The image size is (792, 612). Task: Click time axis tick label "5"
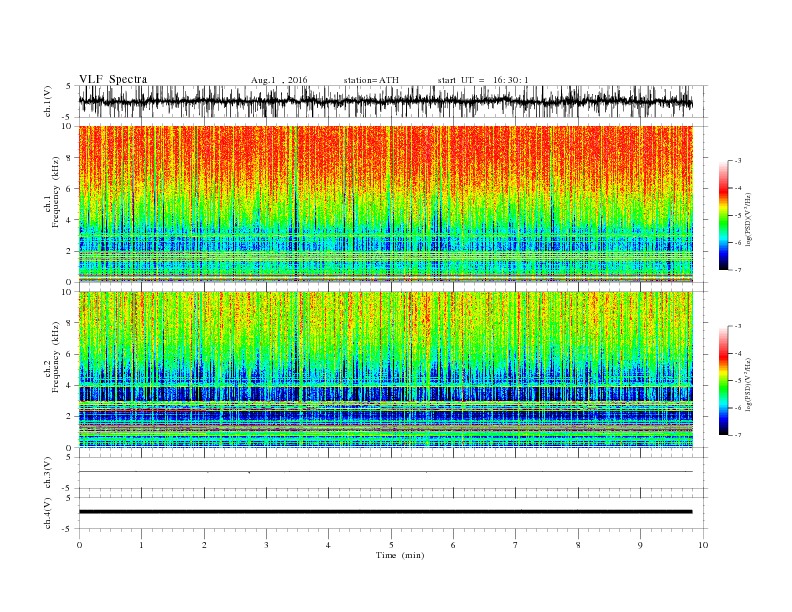[x=391, y=545]
